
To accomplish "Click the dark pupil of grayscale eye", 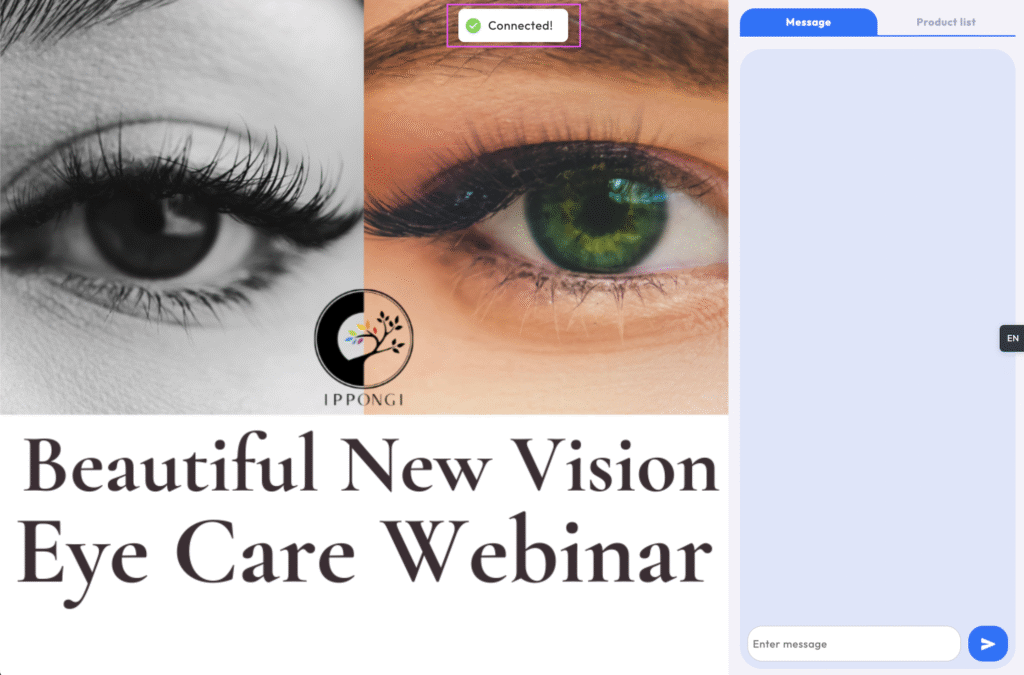I will (152, 228).
